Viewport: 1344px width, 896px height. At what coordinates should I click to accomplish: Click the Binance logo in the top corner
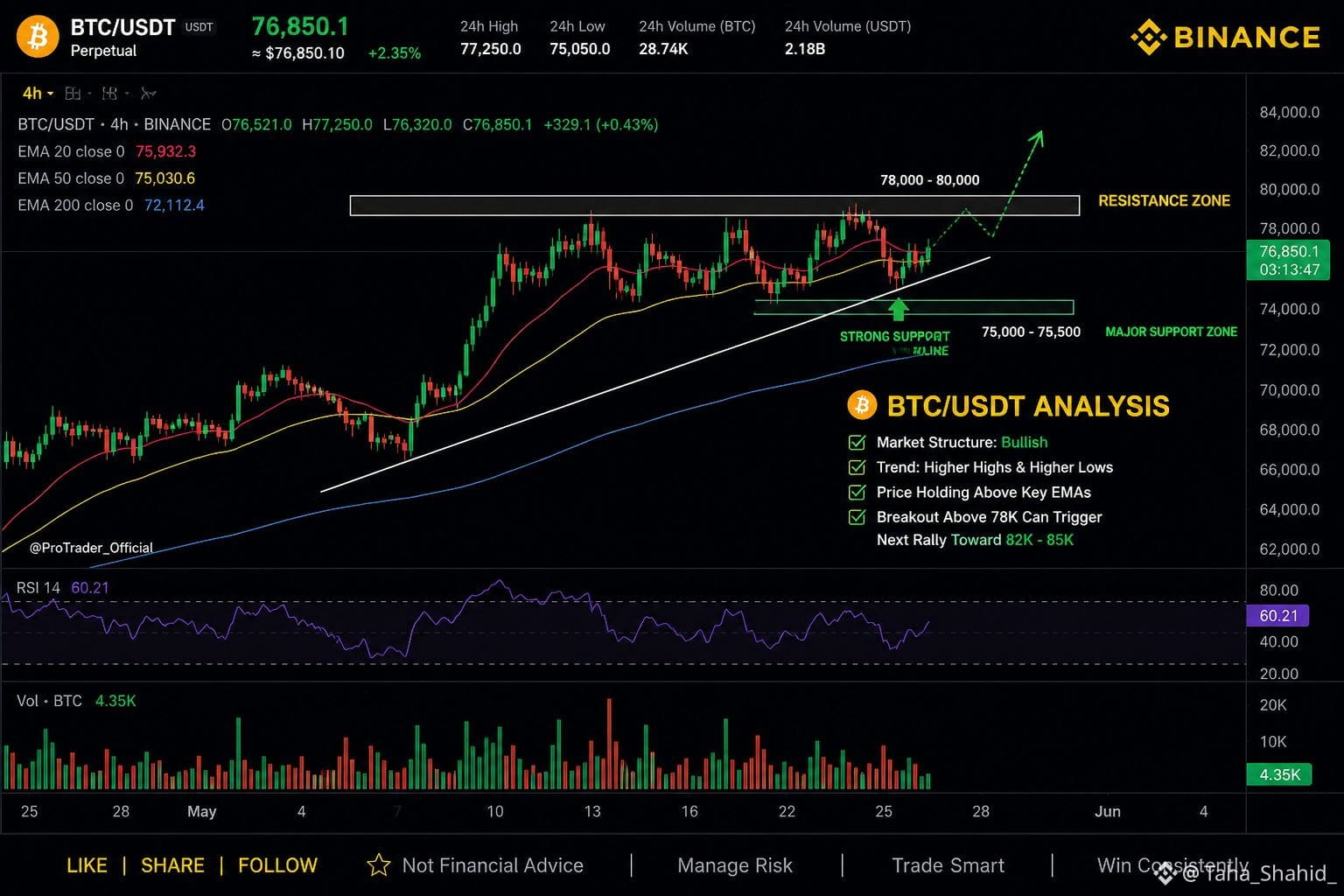(1225, 37)
